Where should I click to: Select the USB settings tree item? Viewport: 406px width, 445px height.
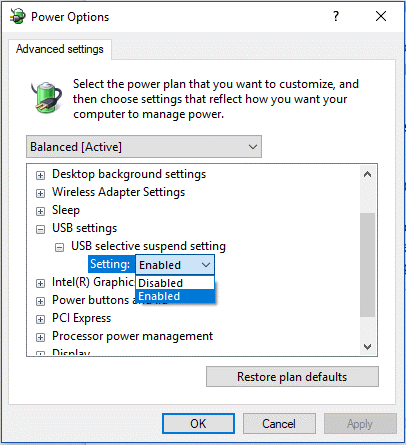(x=85, y=228)
